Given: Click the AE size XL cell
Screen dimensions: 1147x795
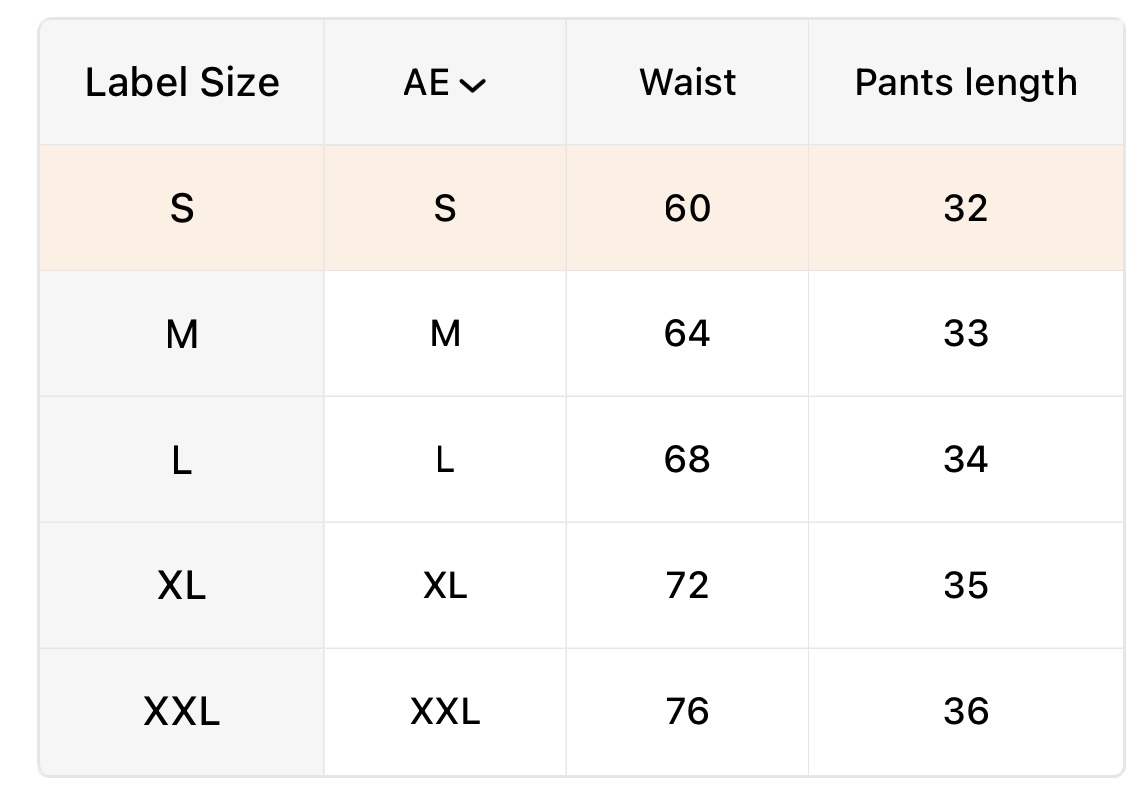Looking at the screenshot, I should pos(445,586).
